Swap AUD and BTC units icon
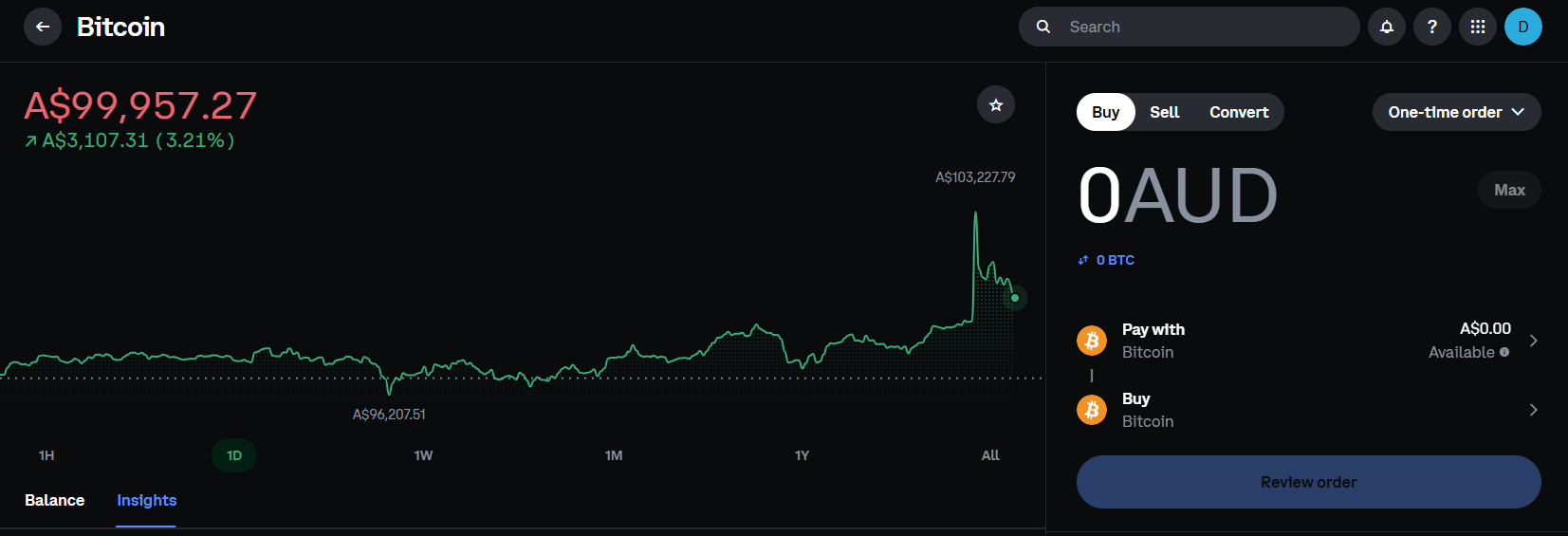Image resolution: width=1568 pixels, height=536 pixels. tap(1083, 260)
